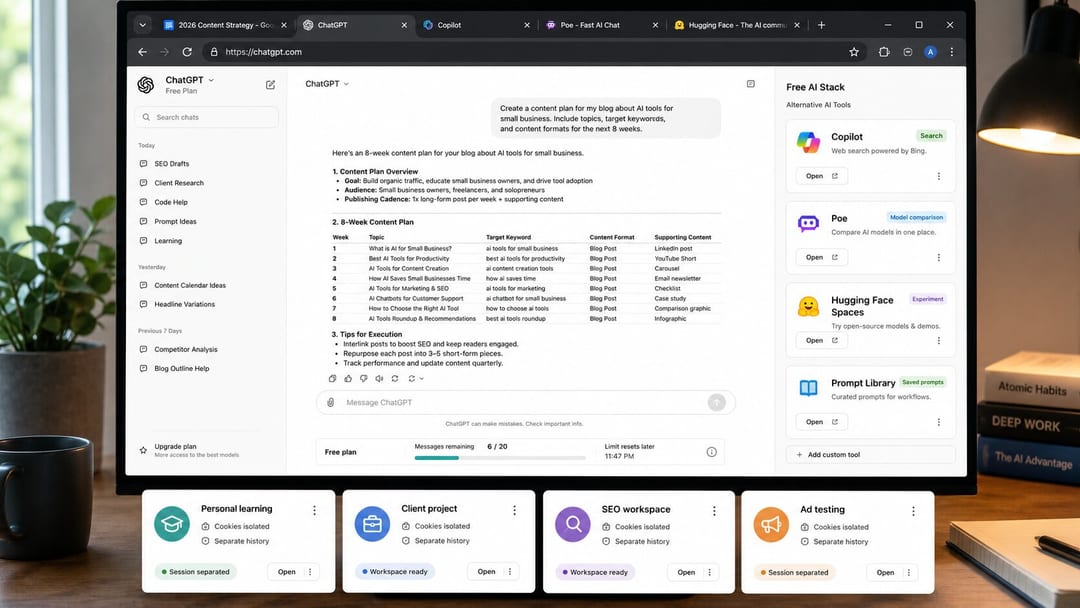Click the Personal learning graduation cap icon
Image resolution: width=1080 pixels, height=608 pixels.
(172, 524)
